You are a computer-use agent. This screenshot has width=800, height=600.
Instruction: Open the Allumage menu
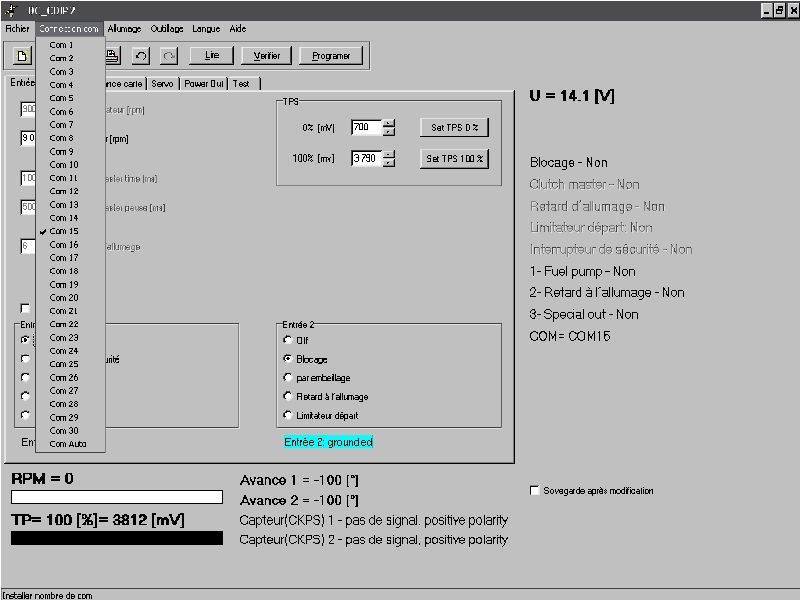124,29
